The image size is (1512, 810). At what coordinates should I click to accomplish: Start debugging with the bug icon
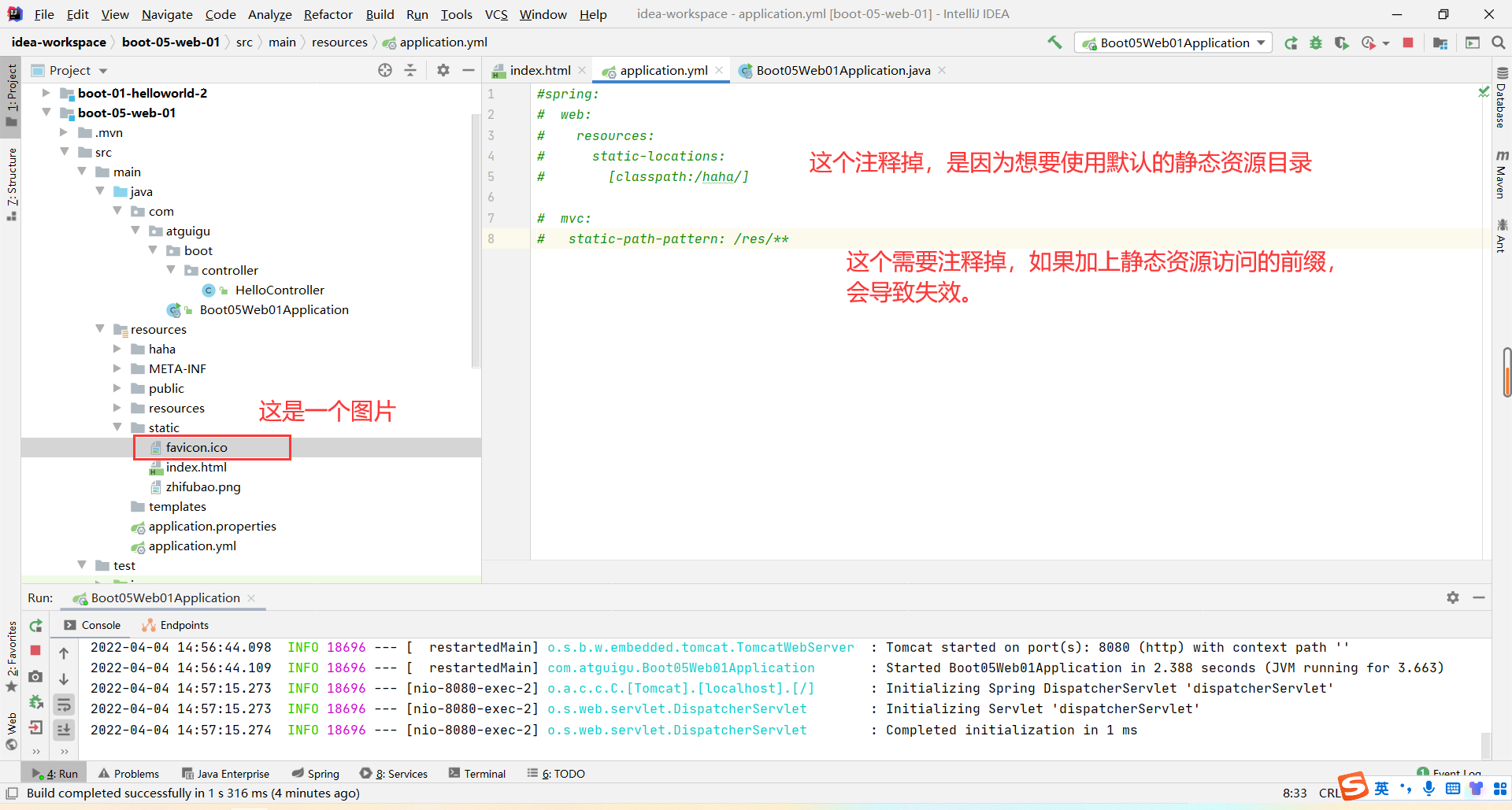pyautogui.click(x=1316, y=43)
